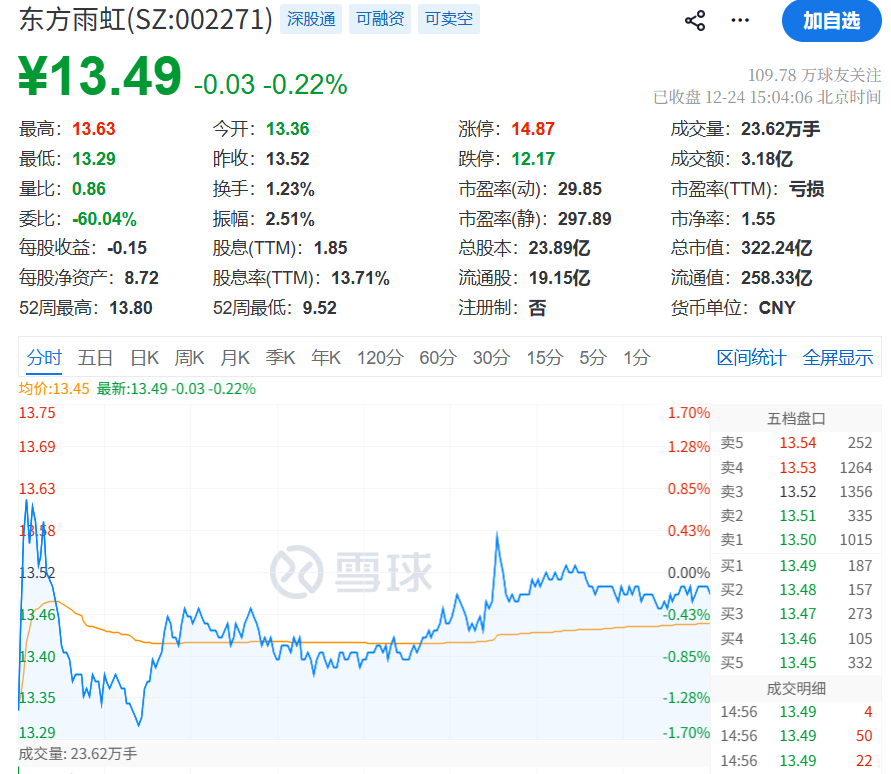
Task: Select the 年K chart tab
Action: point(326,358)
